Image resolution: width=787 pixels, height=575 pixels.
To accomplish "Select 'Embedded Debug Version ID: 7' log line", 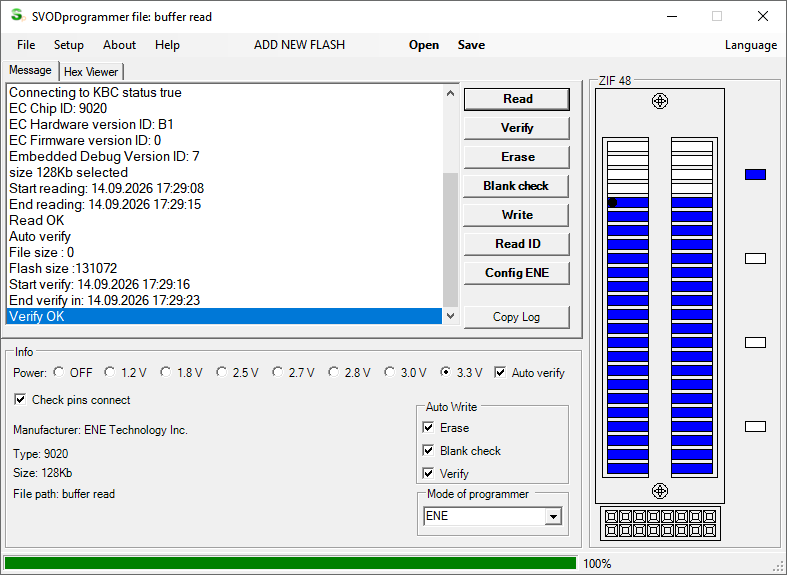I will pyautogui.click(x=224, y=157).
